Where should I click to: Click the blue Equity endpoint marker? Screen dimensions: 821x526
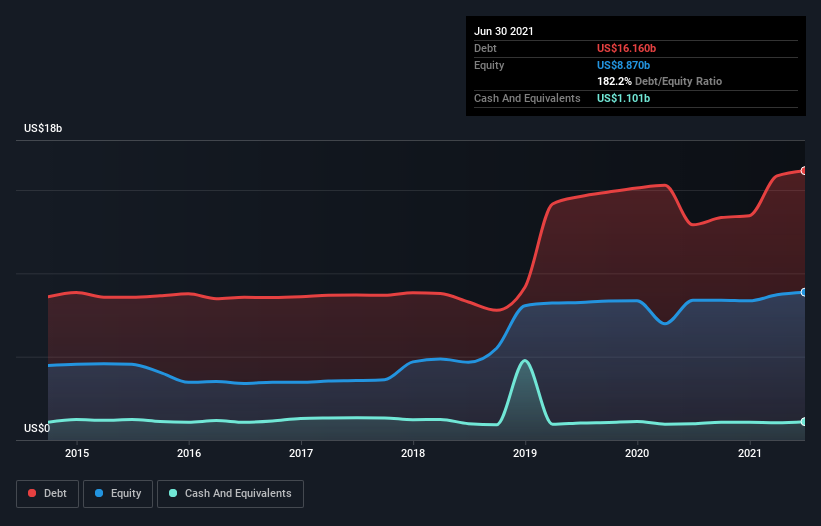click(804, 292)
